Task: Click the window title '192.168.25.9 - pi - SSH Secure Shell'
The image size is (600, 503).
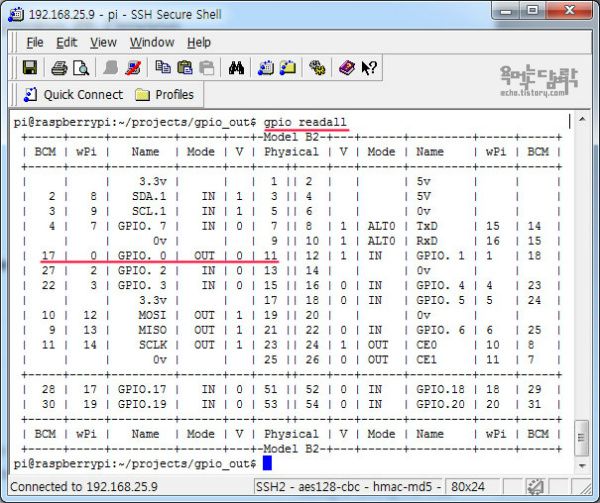Action: [x=125, y=15]
